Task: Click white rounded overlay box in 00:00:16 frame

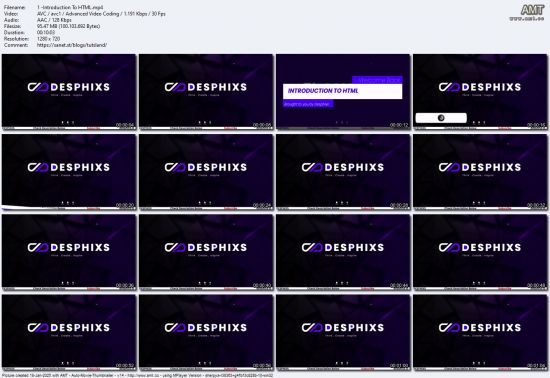Action: click(441, 118)
